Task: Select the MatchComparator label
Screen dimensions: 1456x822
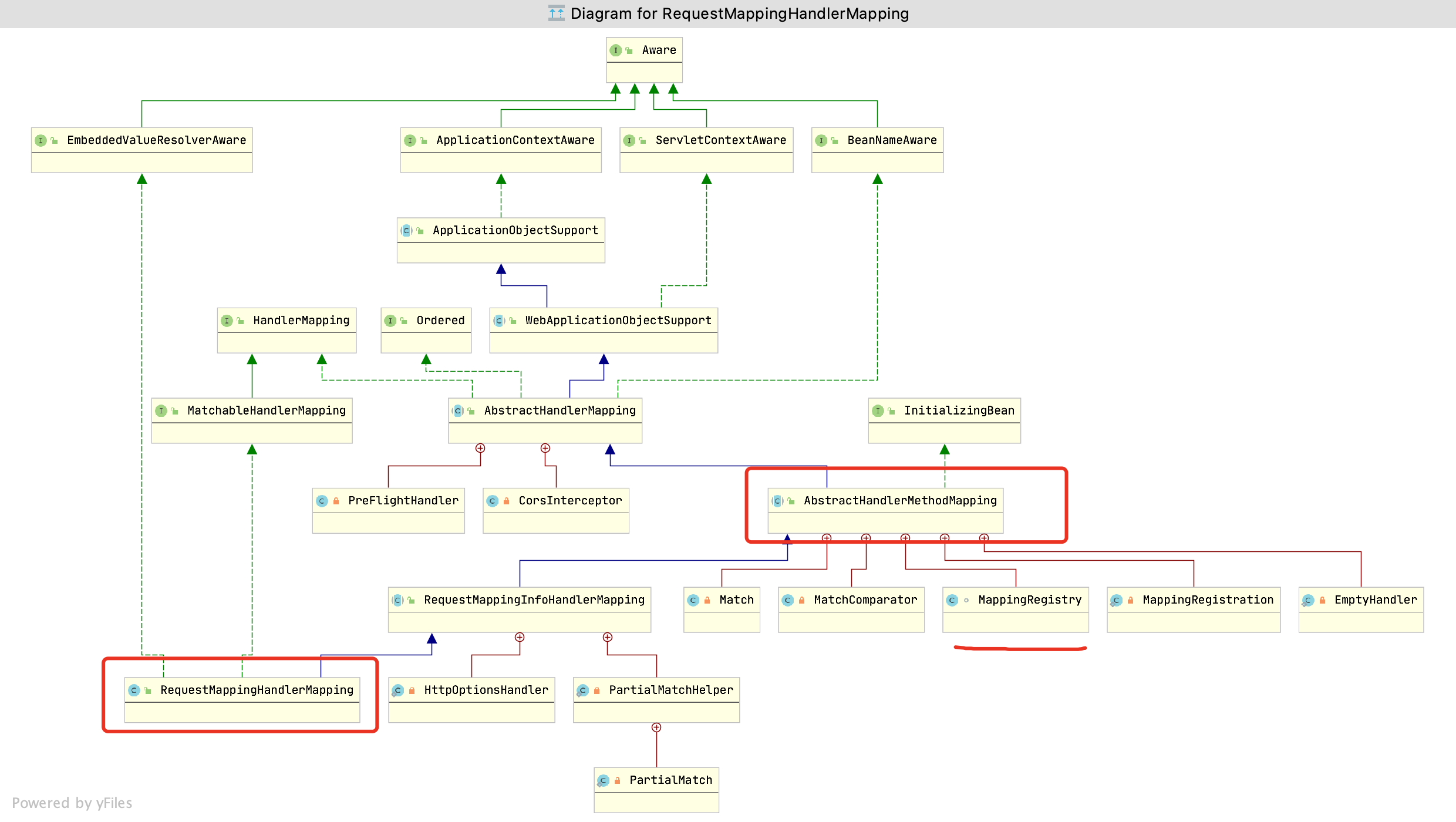Action: coord(865,600)
